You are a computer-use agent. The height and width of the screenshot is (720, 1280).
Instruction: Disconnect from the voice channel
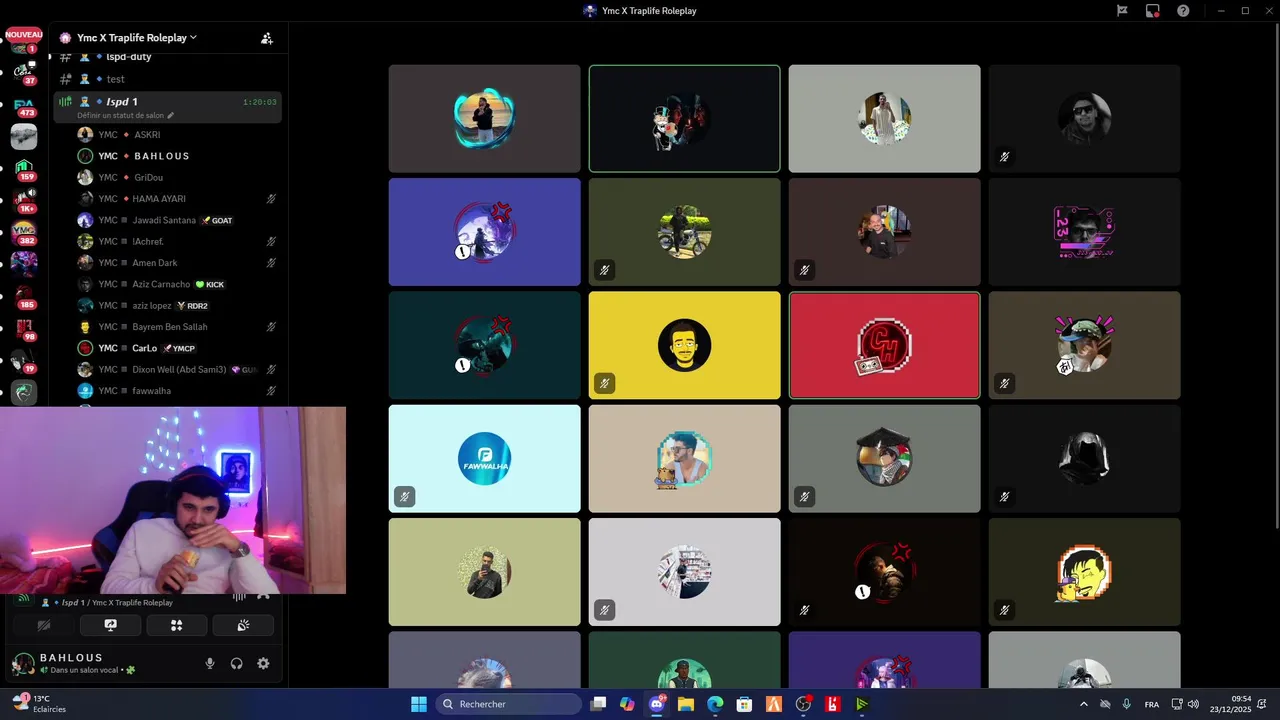263,597
